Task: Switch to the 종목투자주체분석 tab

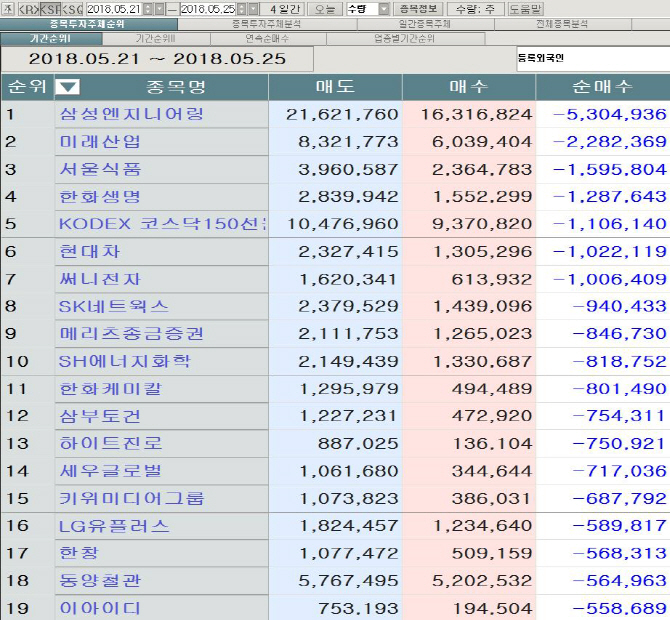Action: (267, 24)
